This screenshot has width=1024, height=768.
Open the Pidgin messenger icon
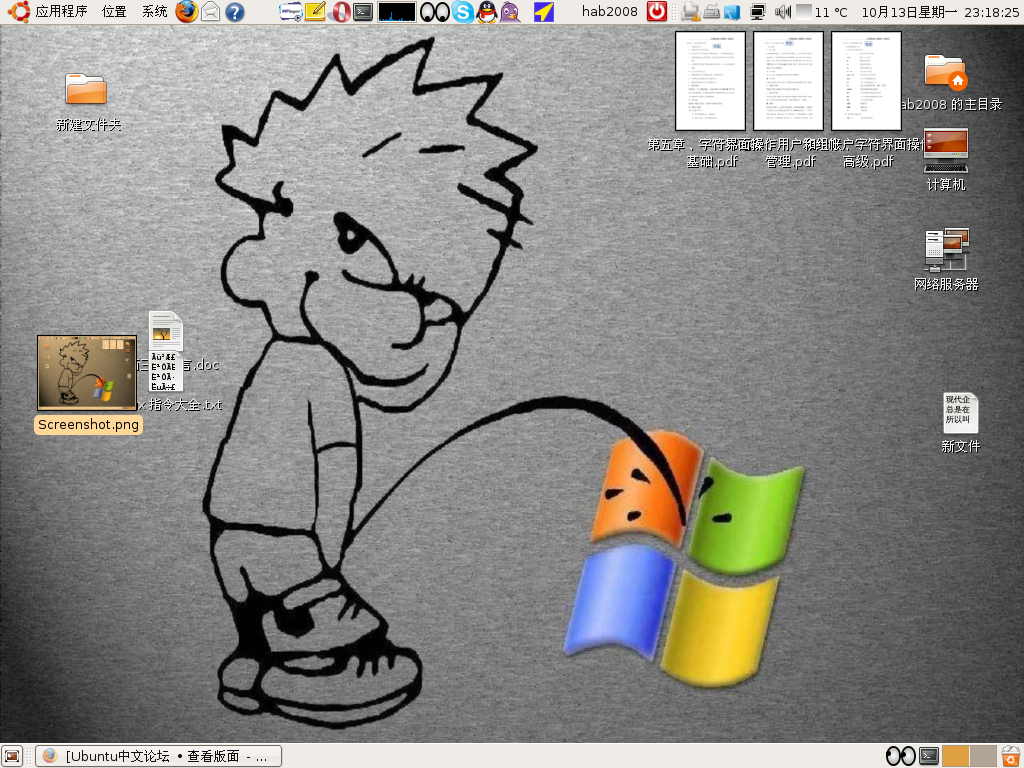point(510,12)
